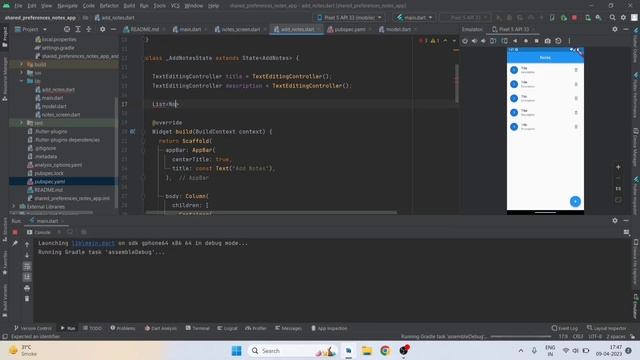Expand the ios folder in tree
Screen dimensions: 640x360
21,73
